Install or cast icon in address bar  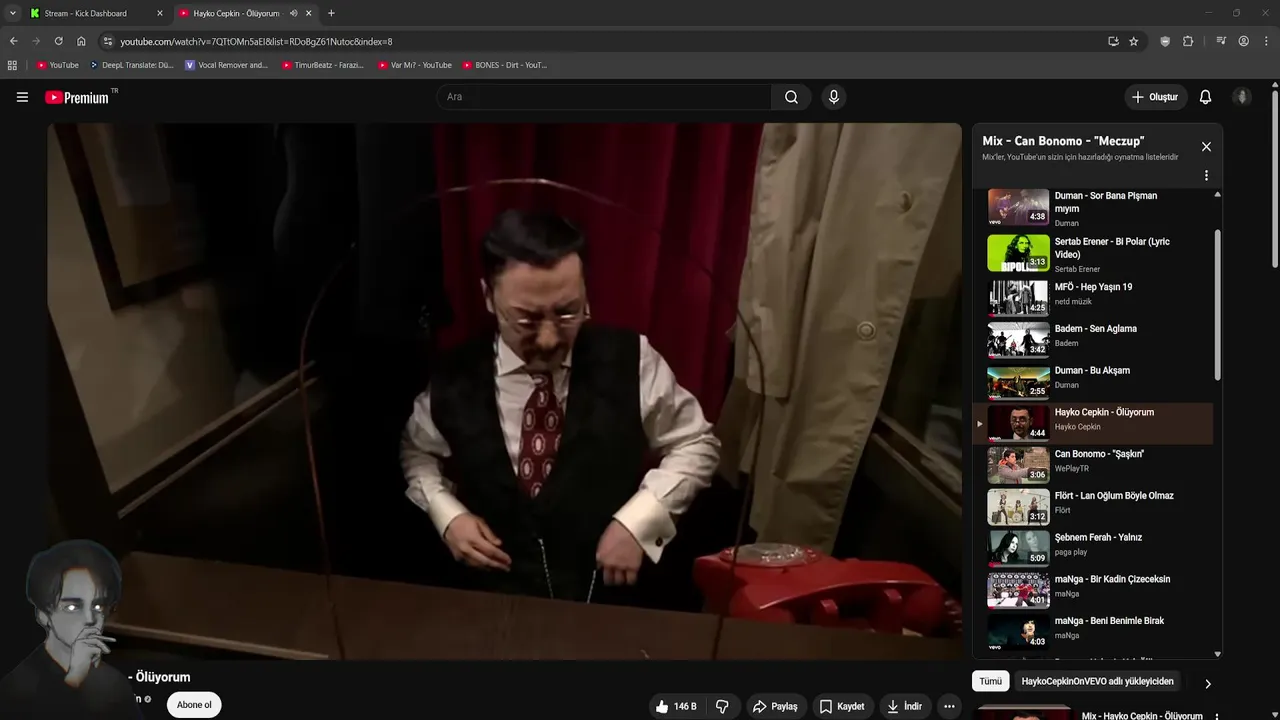[x=1113, y=41]
